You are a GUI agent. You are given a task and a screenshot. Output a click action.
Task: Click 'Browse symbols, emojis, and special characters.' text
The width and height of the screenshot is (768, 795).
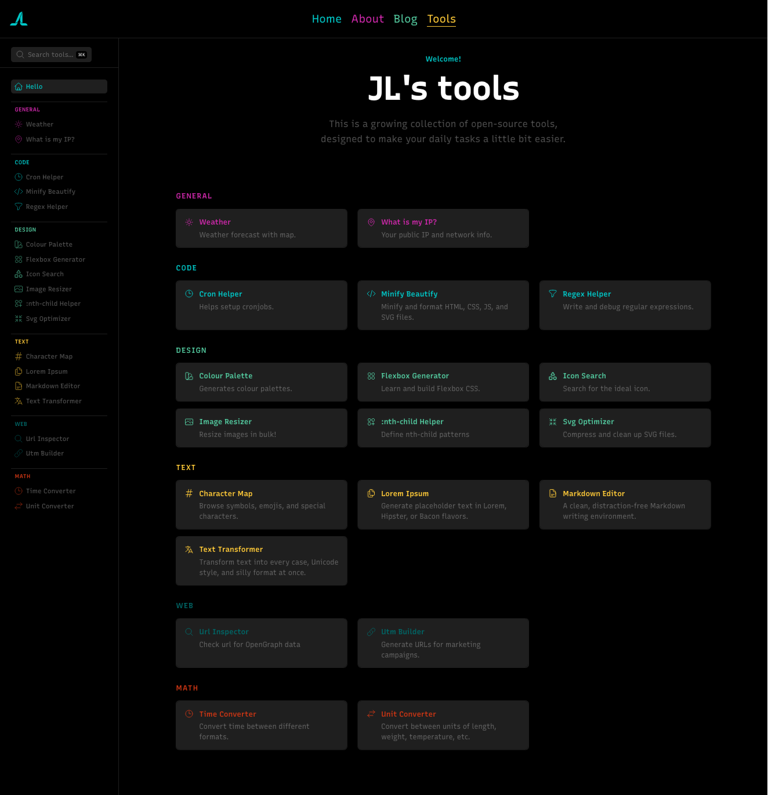pyautogui.click(x=262, y=511)
